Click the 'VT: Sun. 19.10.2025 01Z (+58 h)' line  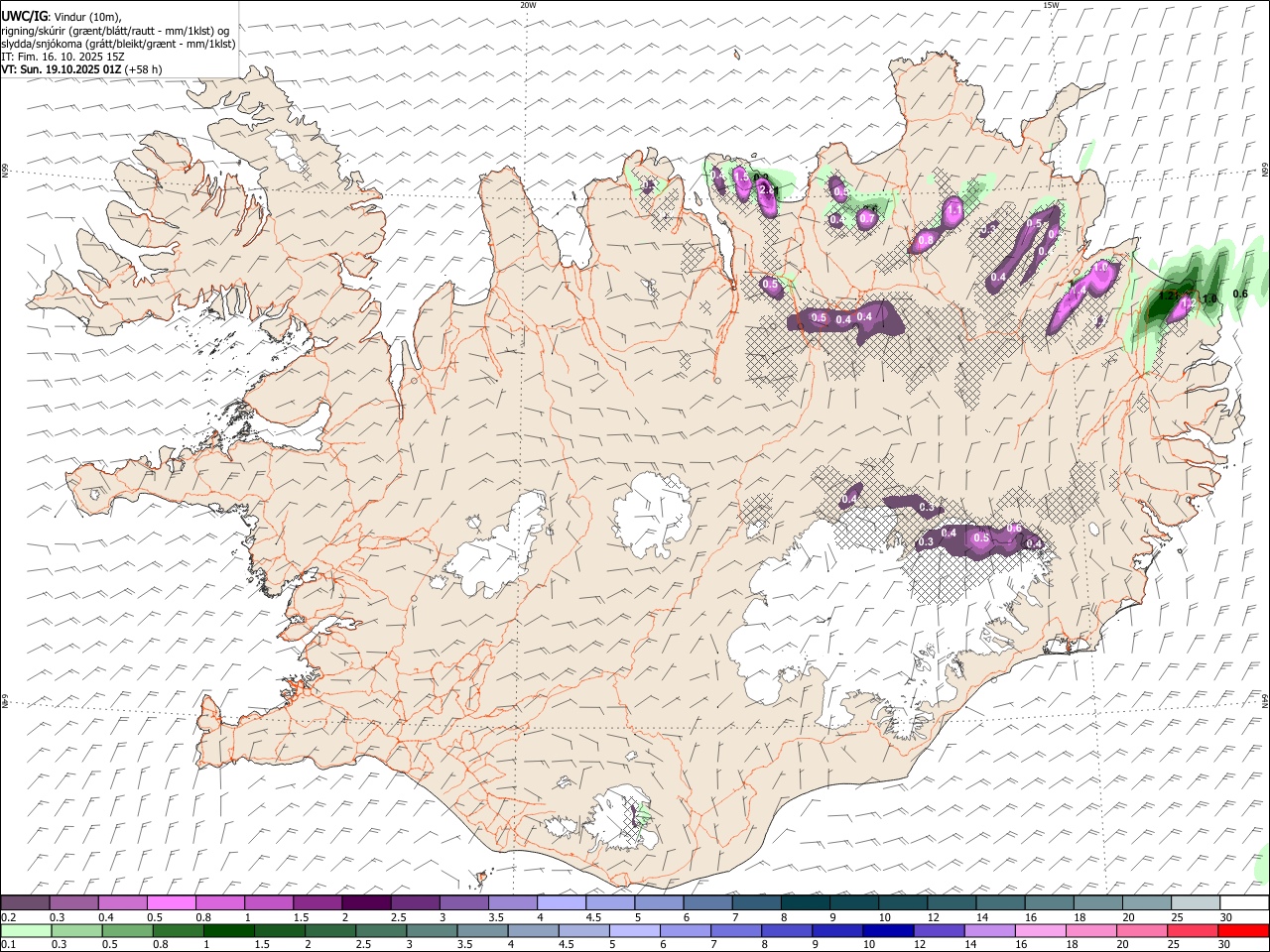(81, 69)
